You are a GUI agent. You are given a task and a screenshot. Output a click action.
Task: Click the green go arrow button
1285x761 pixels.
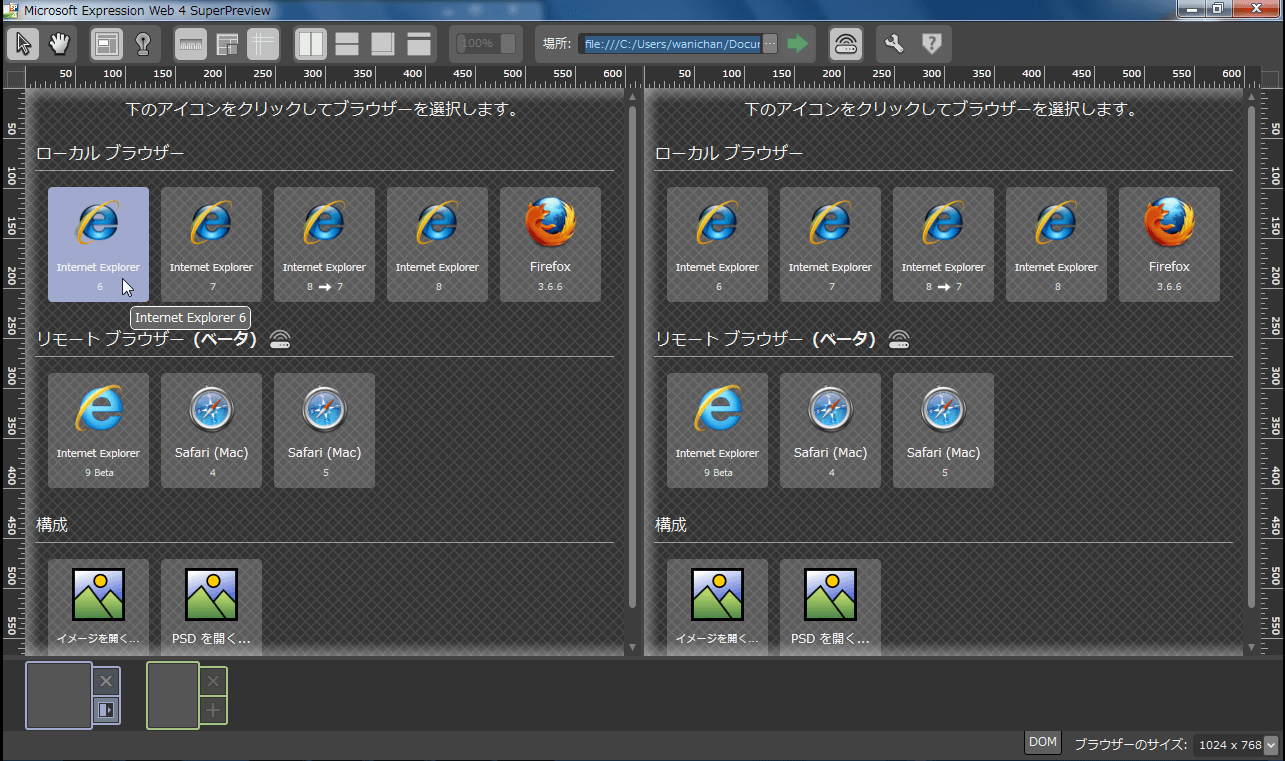coord(797,44)
